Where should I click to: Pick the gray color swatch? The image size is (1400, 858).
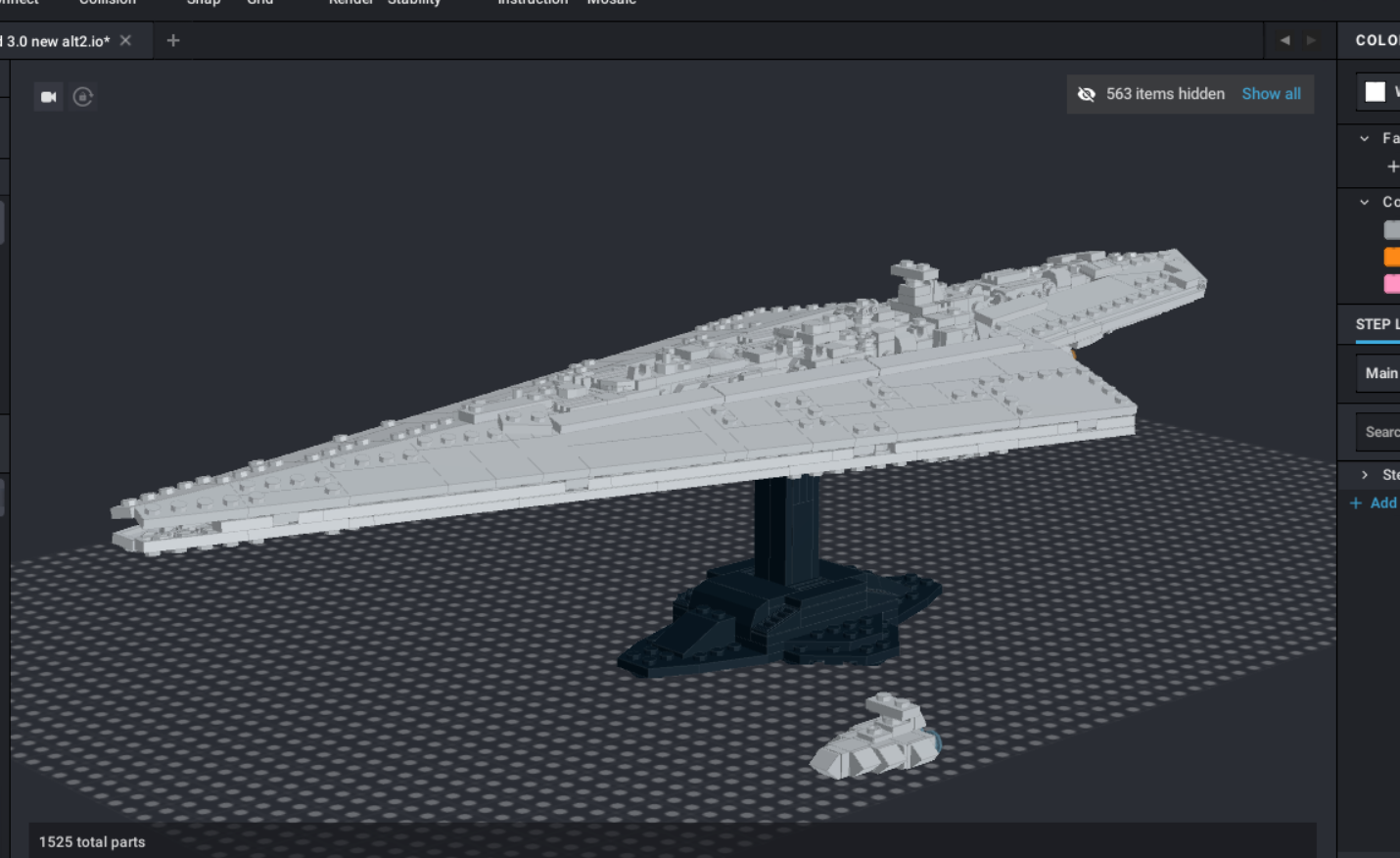(x=1391, y=230)
